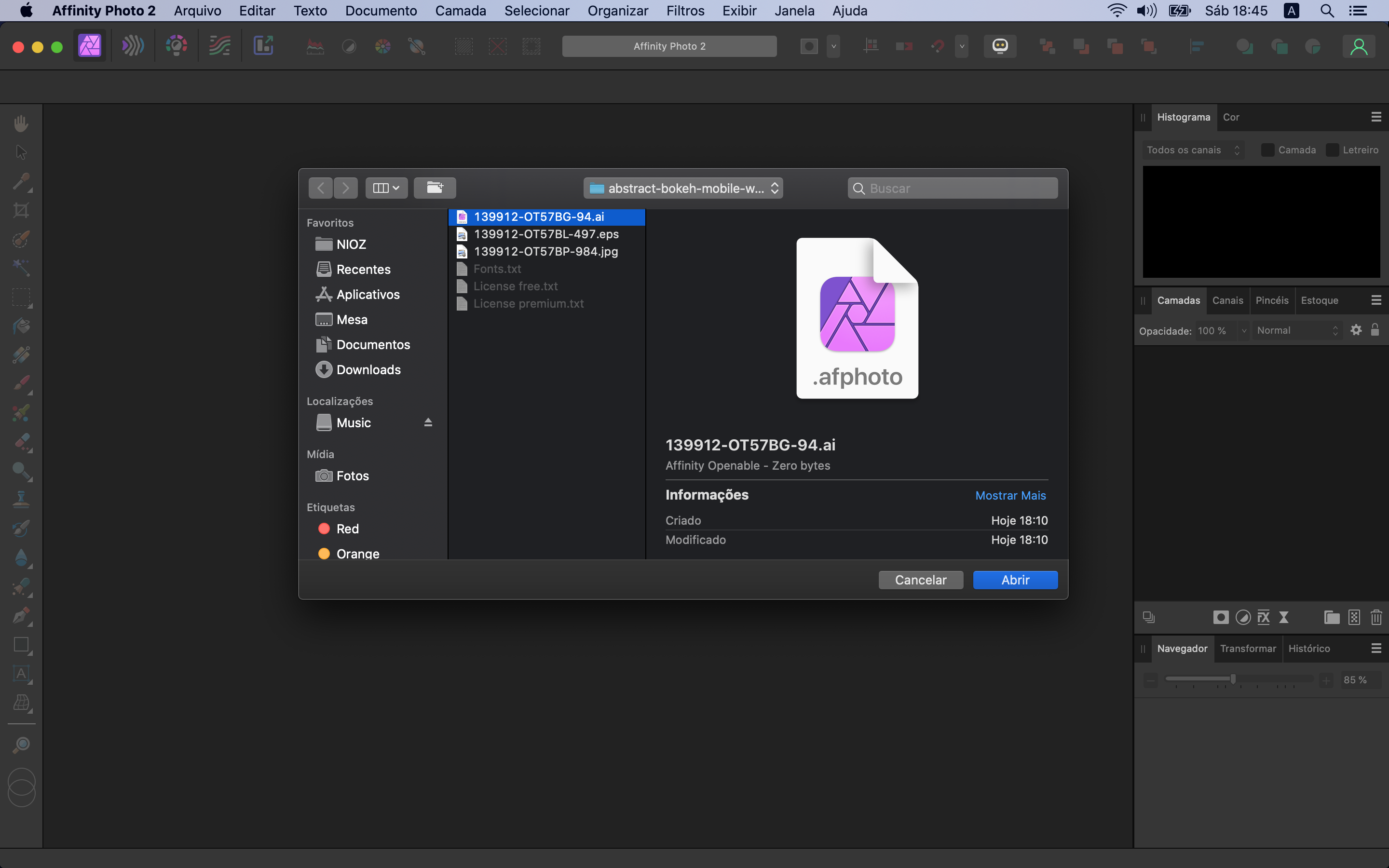Switch to the Pincéis tab
1389x868 pixels.
(x=1272, y=300)
